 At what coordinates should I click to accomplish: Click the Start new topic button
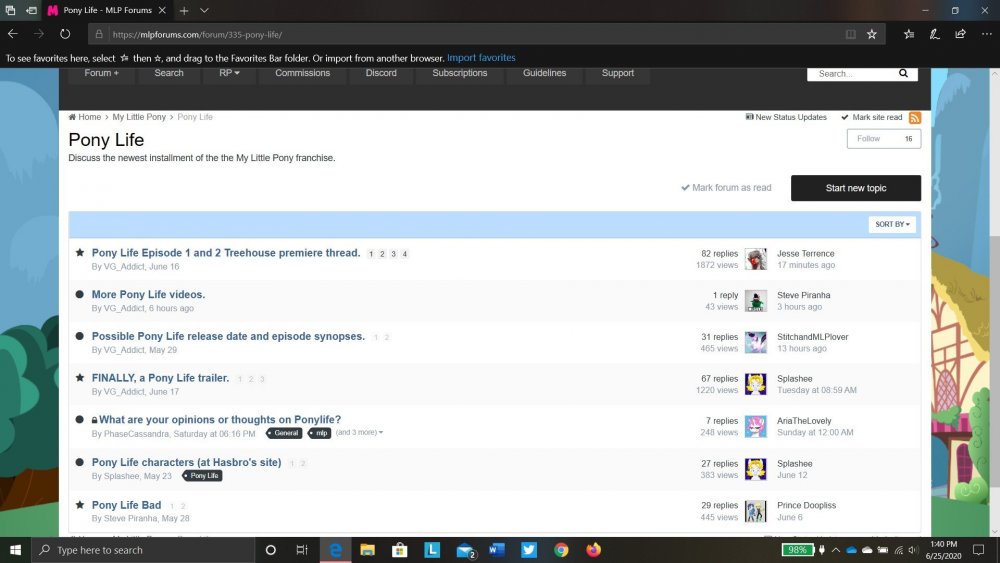(856, 188)
